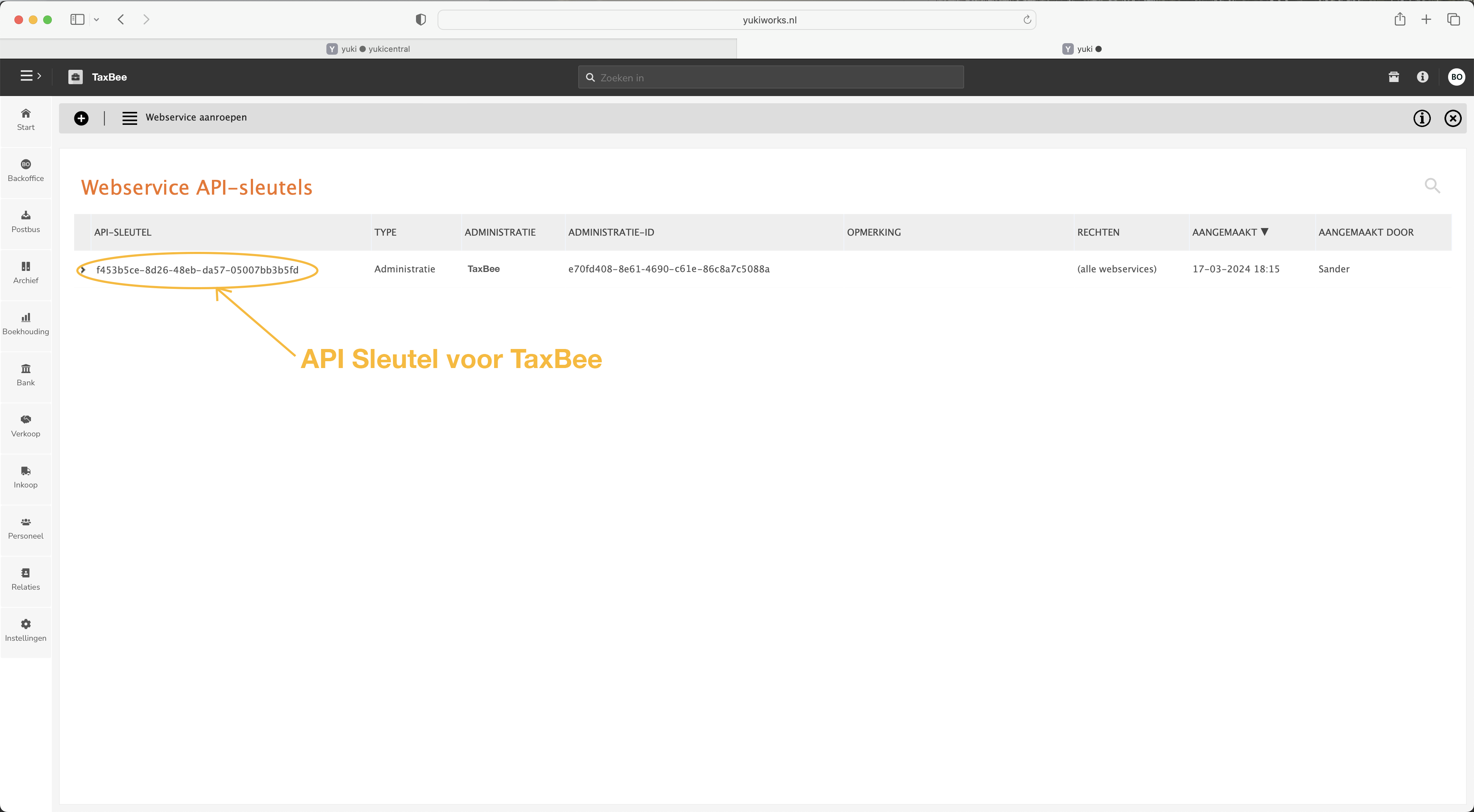This screenshot has width=1474, height=812.
Task: Click the OPMERKING column header
Action: pyautogui.click(x=874, y=232)
